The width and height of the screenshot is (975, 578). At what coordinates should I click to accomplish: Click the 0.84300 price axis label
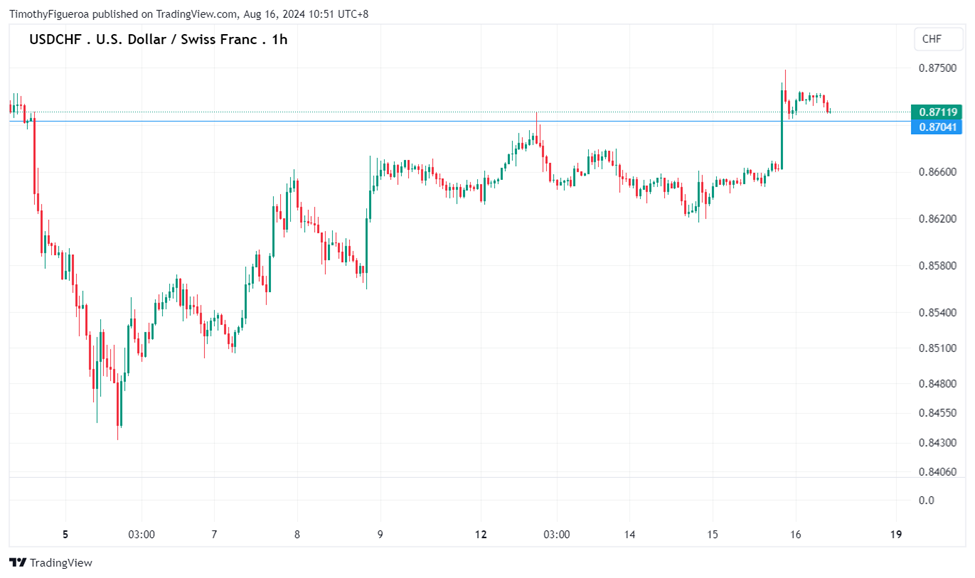pos(936,443)
